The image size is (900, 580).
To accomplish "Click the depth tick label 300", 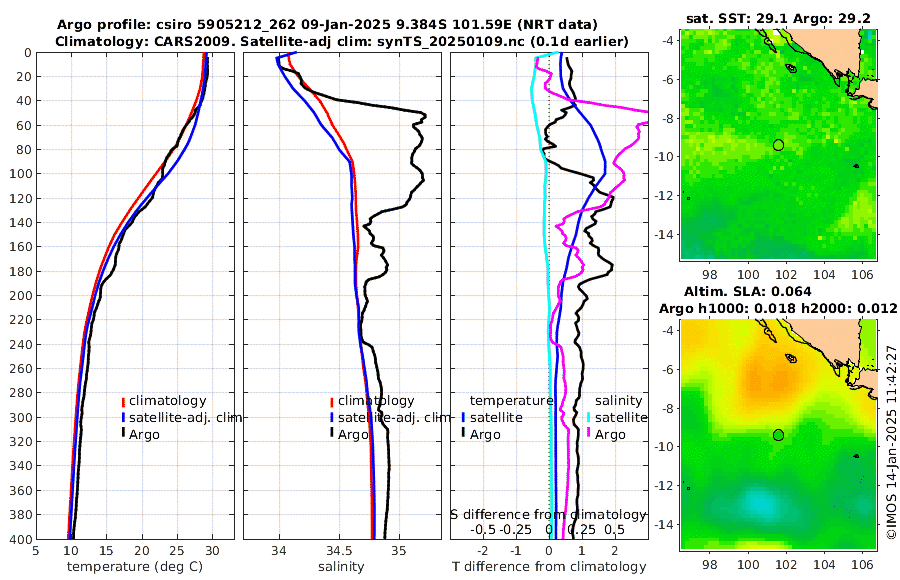I will coord(20,417).
